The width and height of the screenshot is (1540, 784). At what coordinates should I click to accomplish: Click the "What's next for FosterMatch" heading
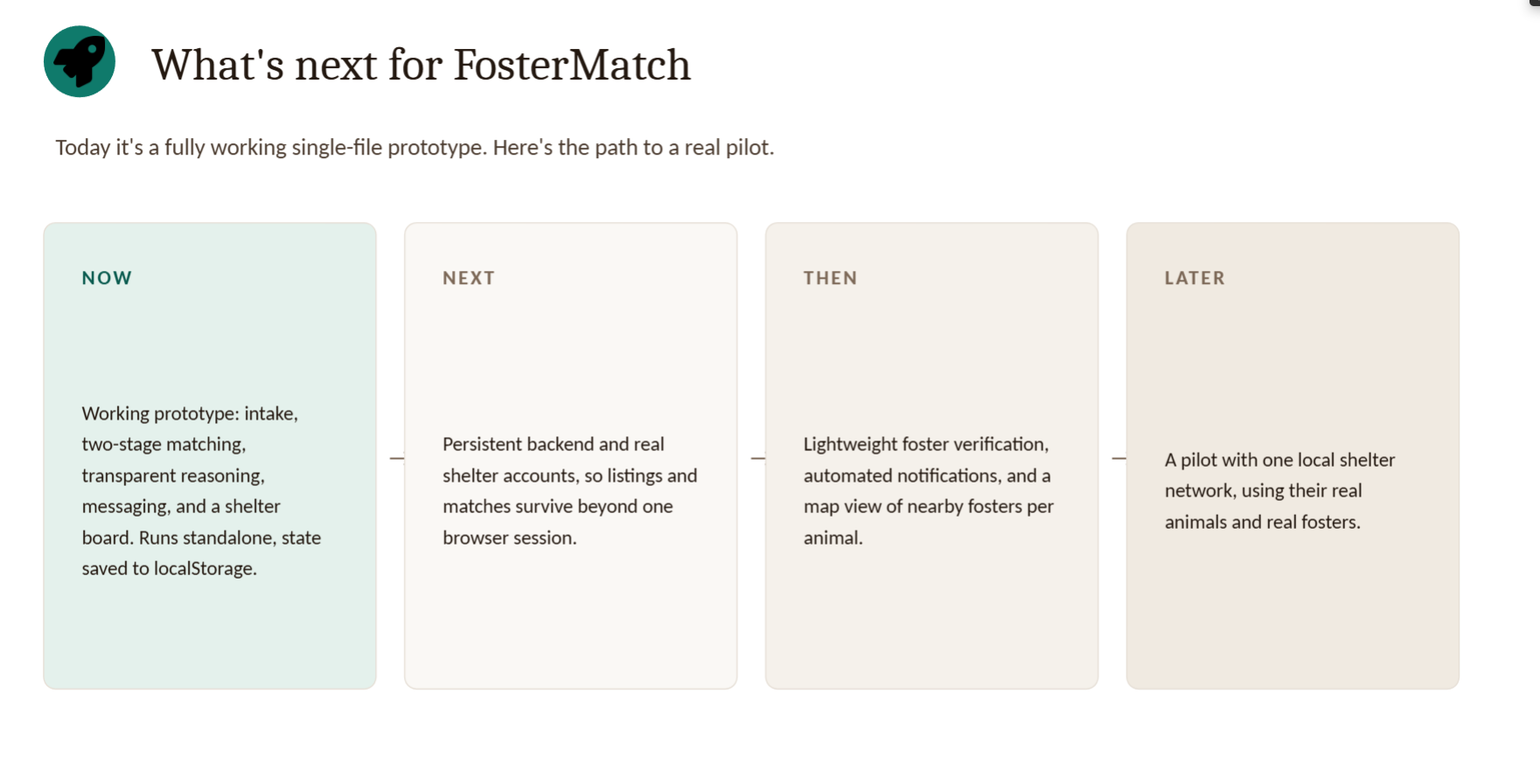[421, 65]
